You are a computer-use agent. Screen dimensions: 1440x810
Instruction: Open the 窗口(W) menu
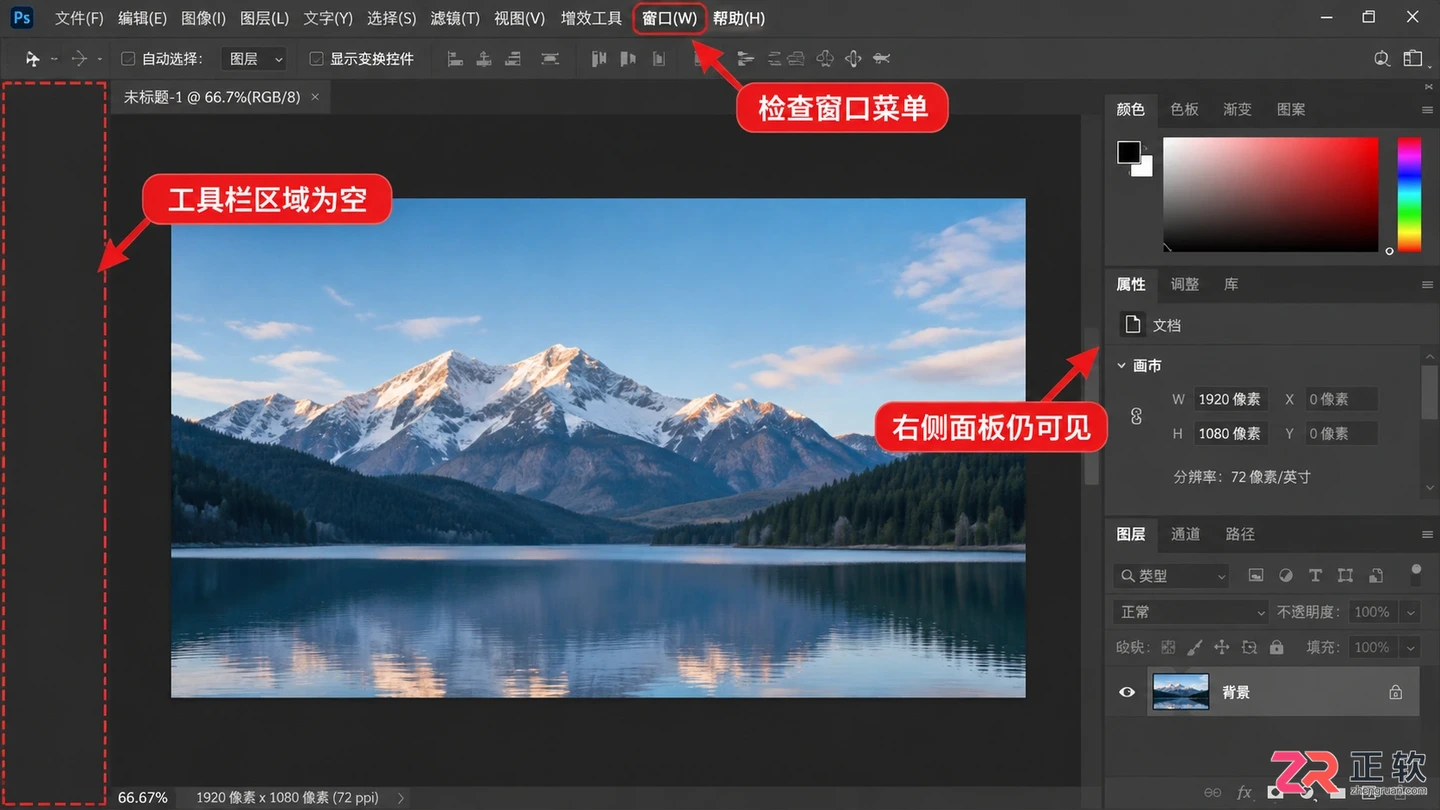670,18
